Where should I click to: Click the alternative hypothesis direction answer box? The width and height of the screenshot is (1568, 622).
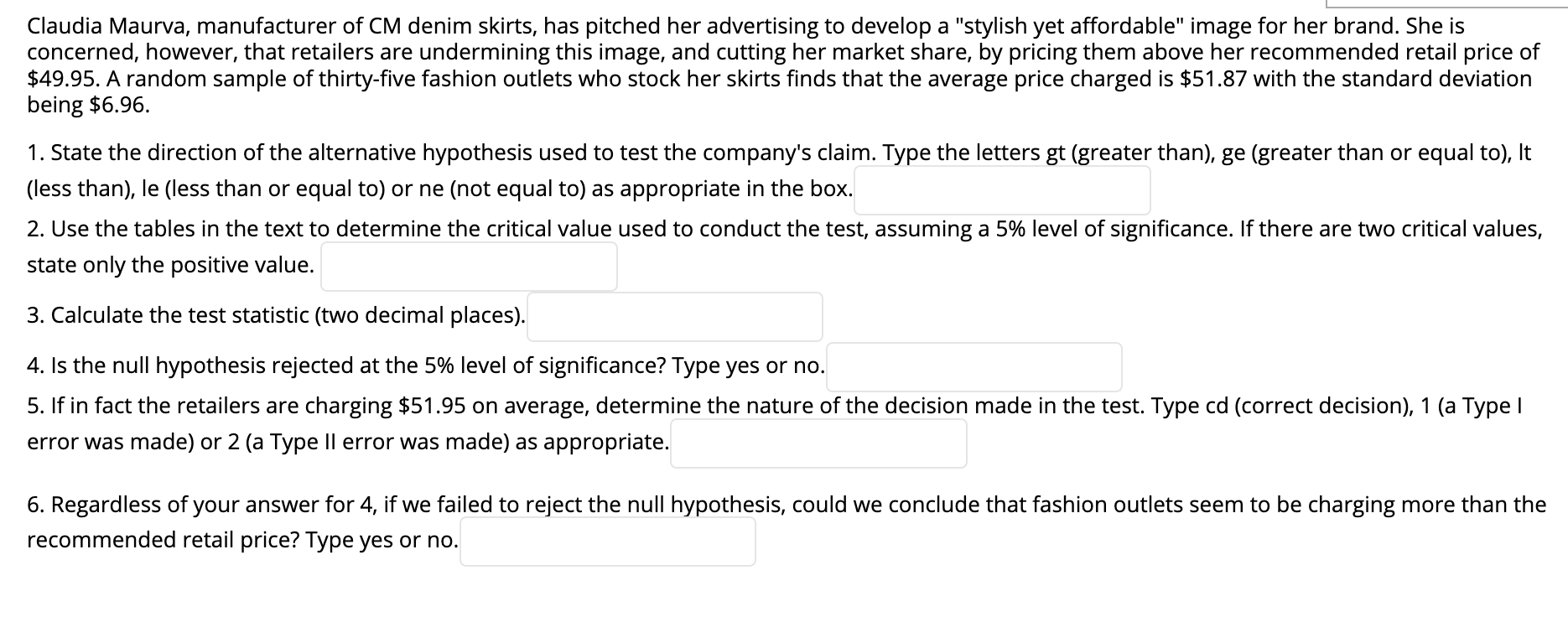(1002, 190)
